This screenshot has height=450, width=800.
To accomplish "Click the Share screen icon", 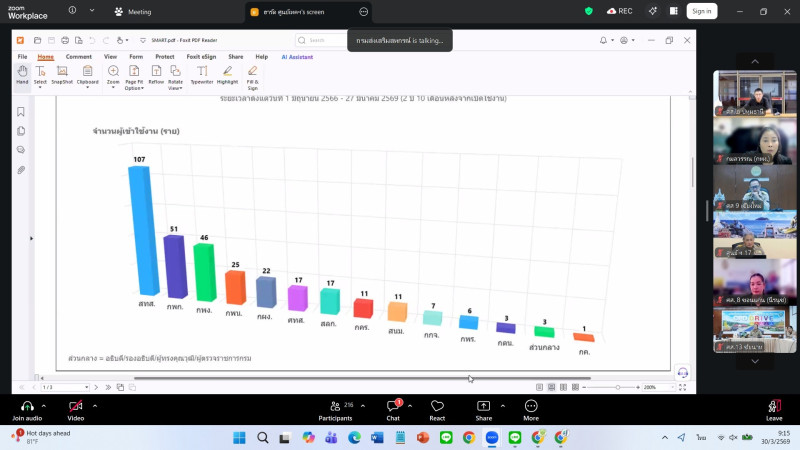I will click(483, 406).
